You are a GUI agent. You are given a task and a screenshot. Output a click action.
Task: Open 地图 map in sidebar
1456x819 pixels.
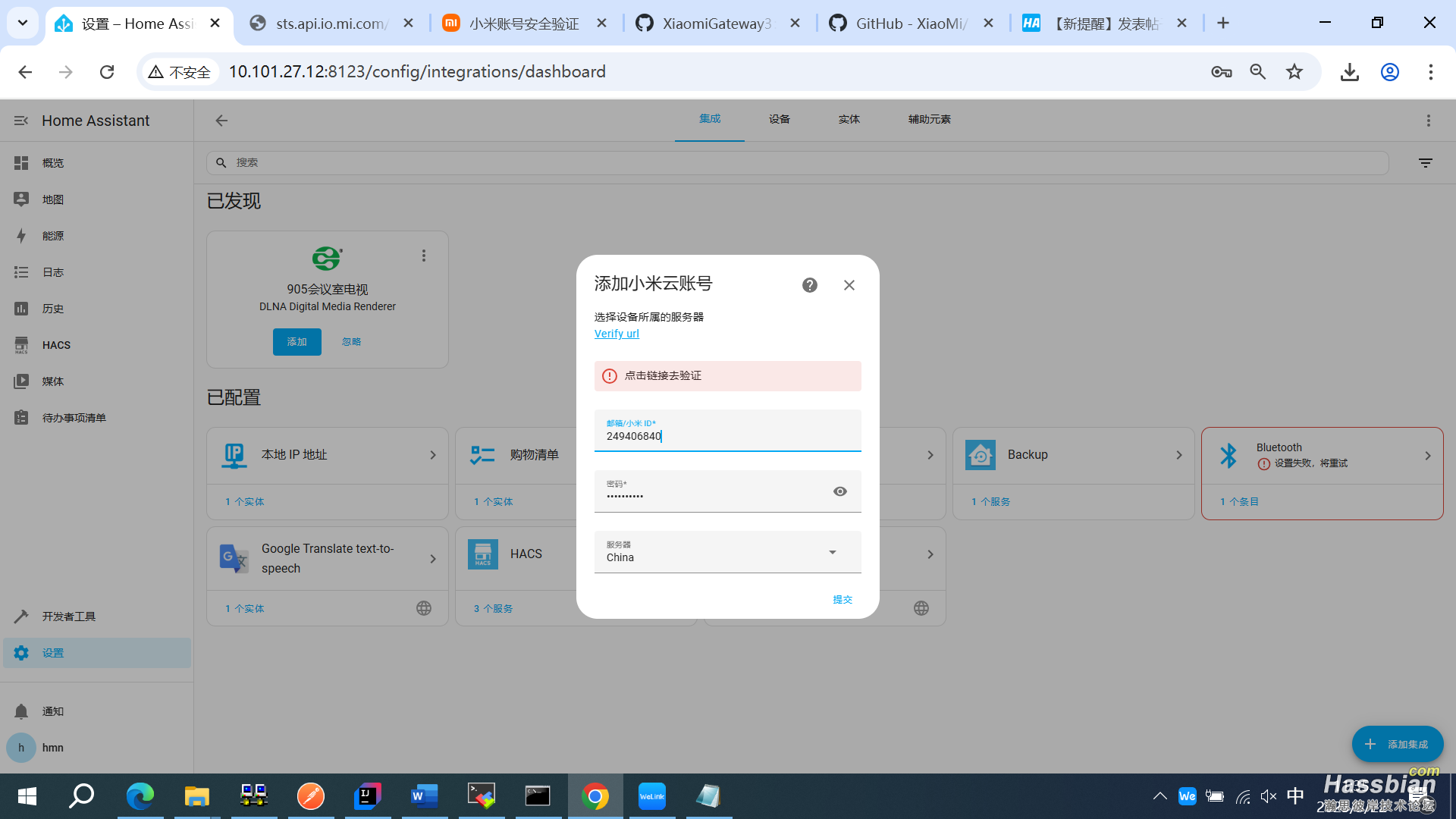pyautogui.click(x=97, y=199)
